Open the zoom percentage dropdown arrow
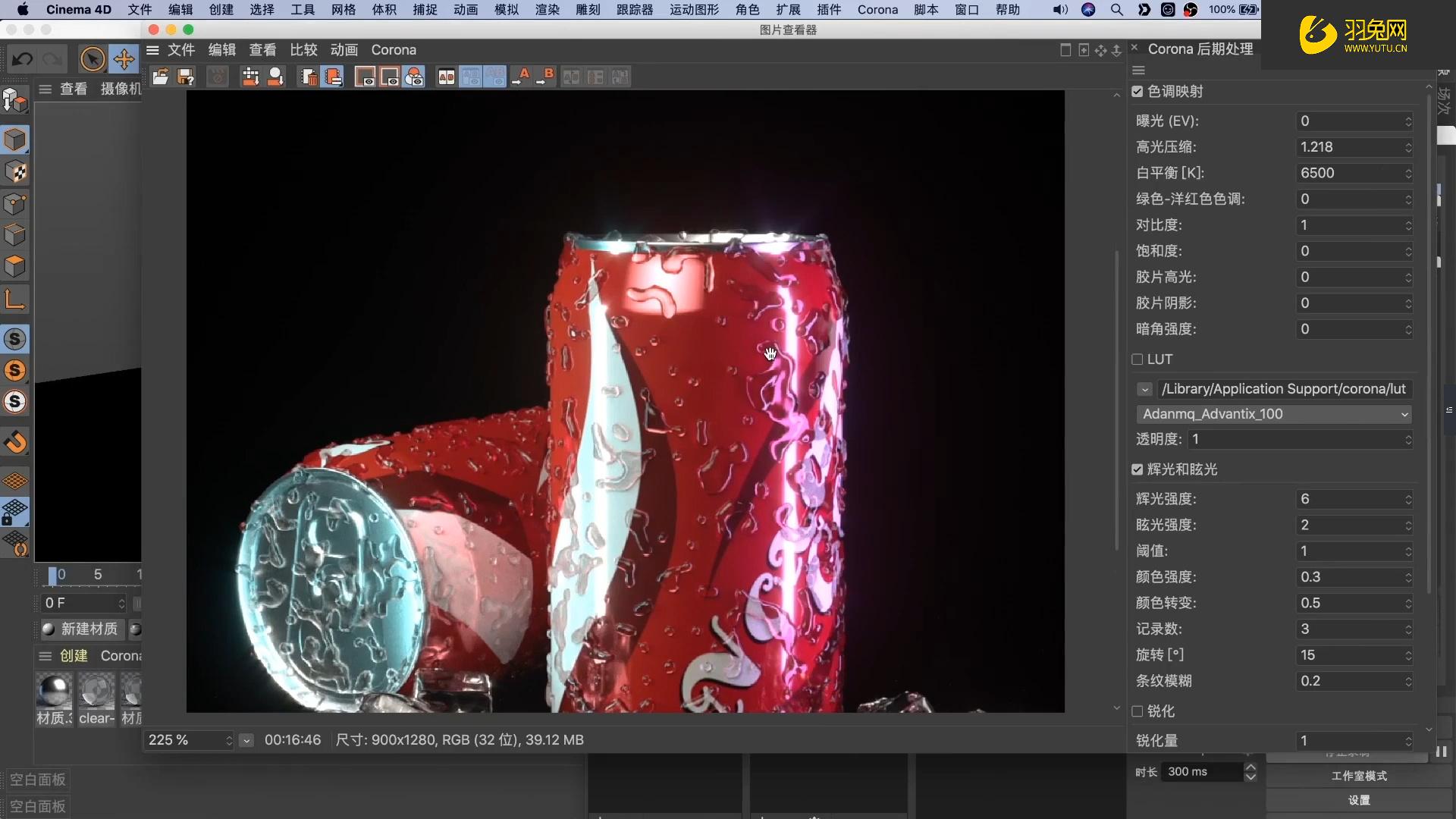1456x819 pixels. pyautogui.click(x=246, y=740)
